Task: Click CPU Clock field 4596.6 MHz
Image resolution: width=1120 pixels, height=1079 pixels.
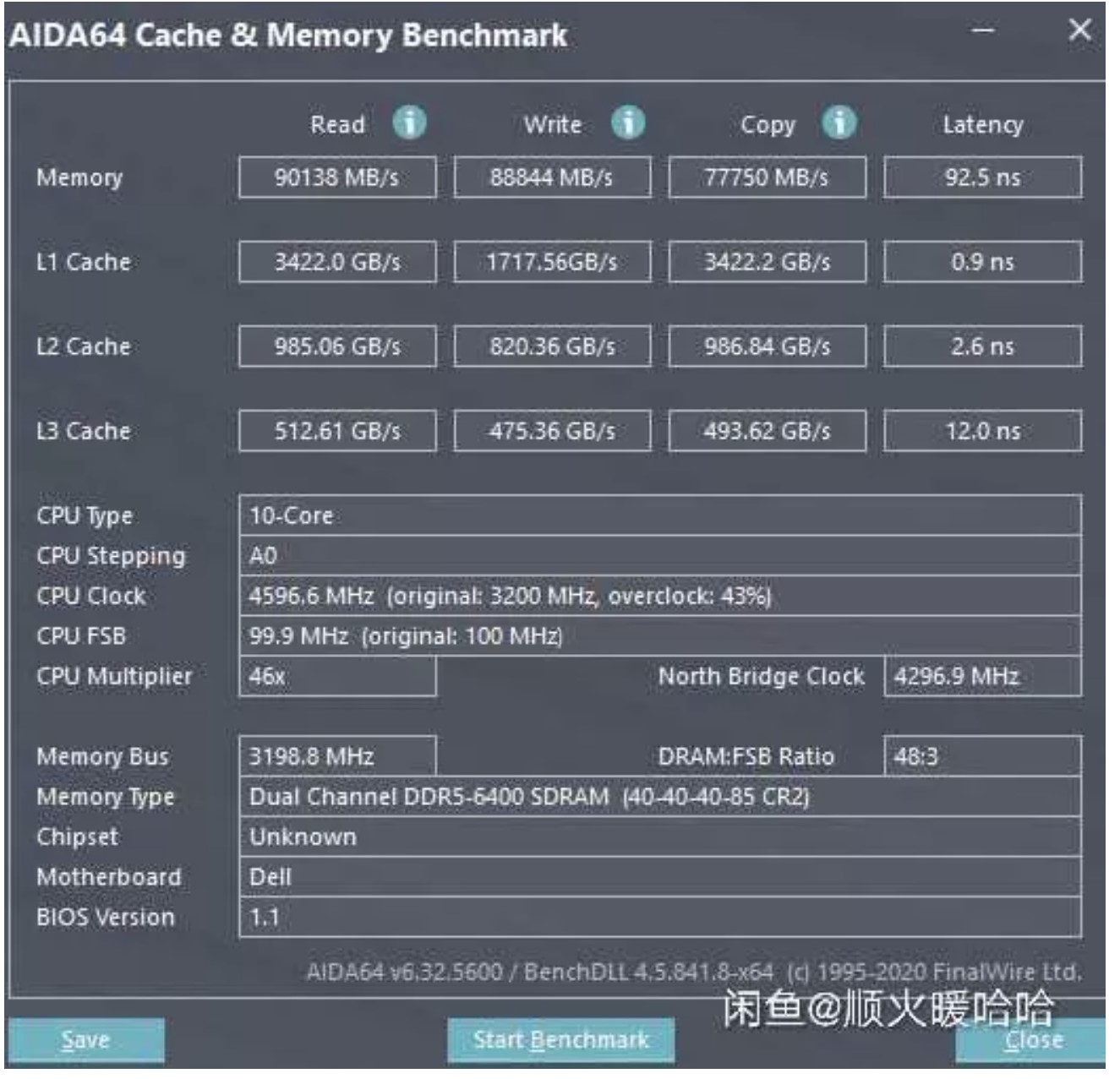Action: (x=660, y=596)
